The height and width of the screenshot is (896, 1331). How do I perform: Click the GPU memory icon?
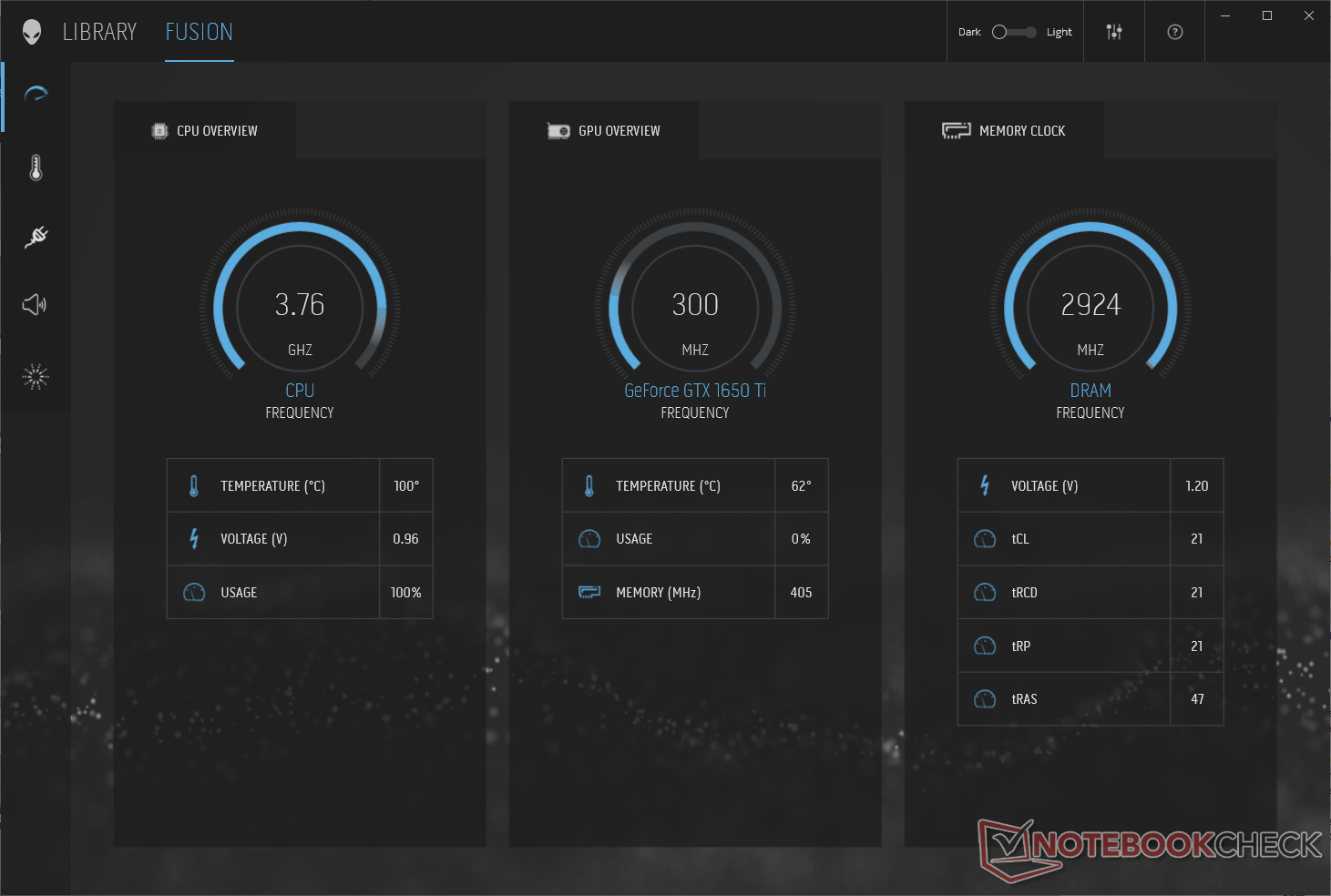click(x=589, y=592)
